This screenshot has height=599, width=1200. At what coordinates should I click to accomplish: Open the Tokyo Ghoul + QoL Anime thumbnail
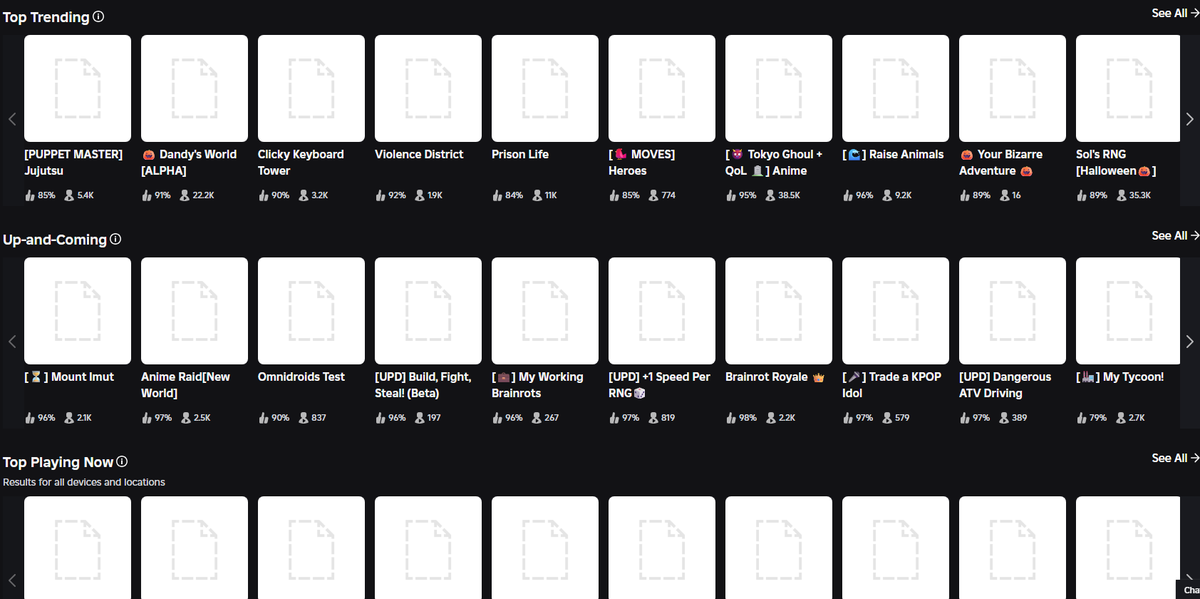point(779,88)
